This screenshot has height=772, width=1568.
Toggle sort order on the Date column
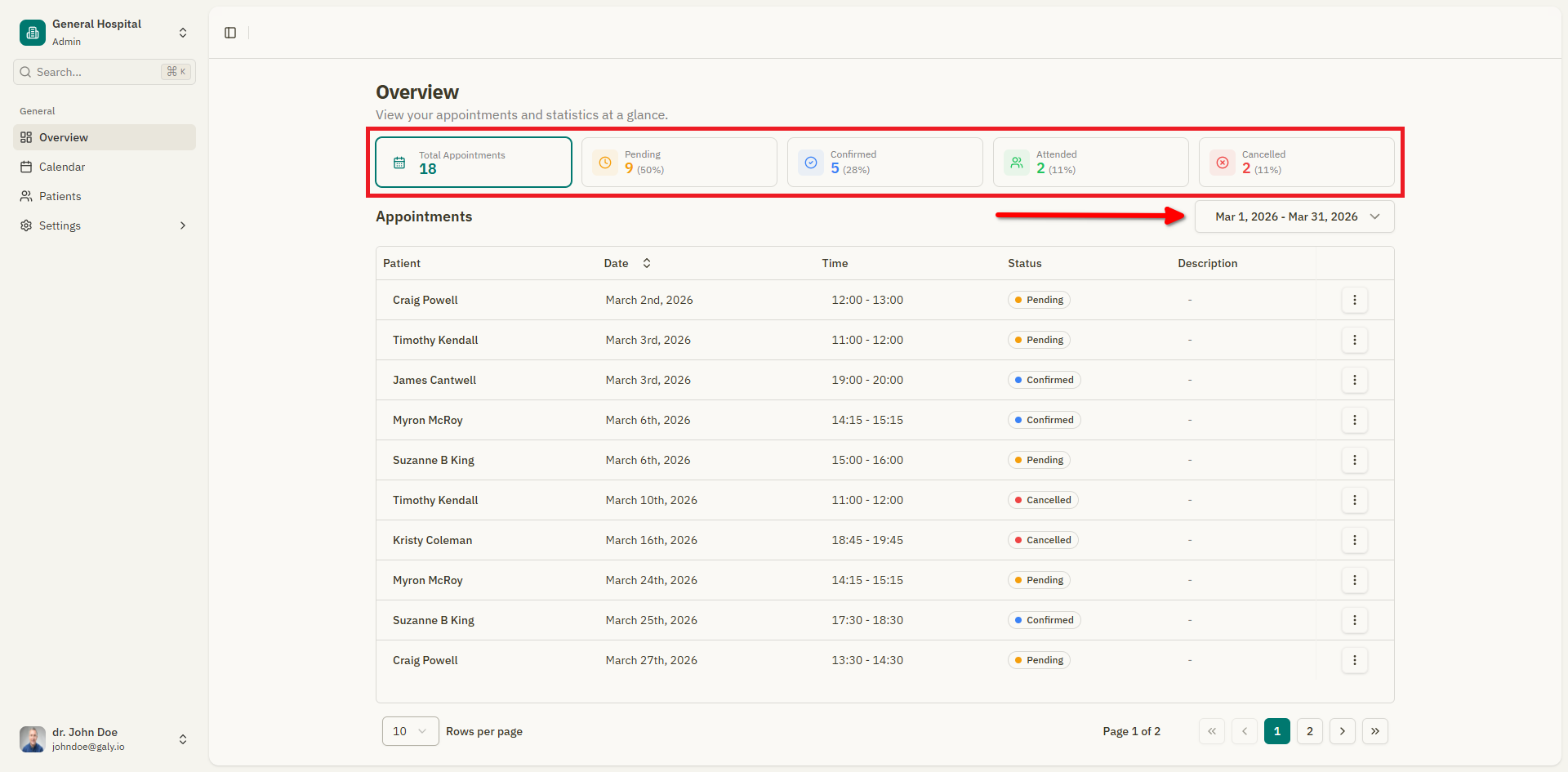(646, 263)
